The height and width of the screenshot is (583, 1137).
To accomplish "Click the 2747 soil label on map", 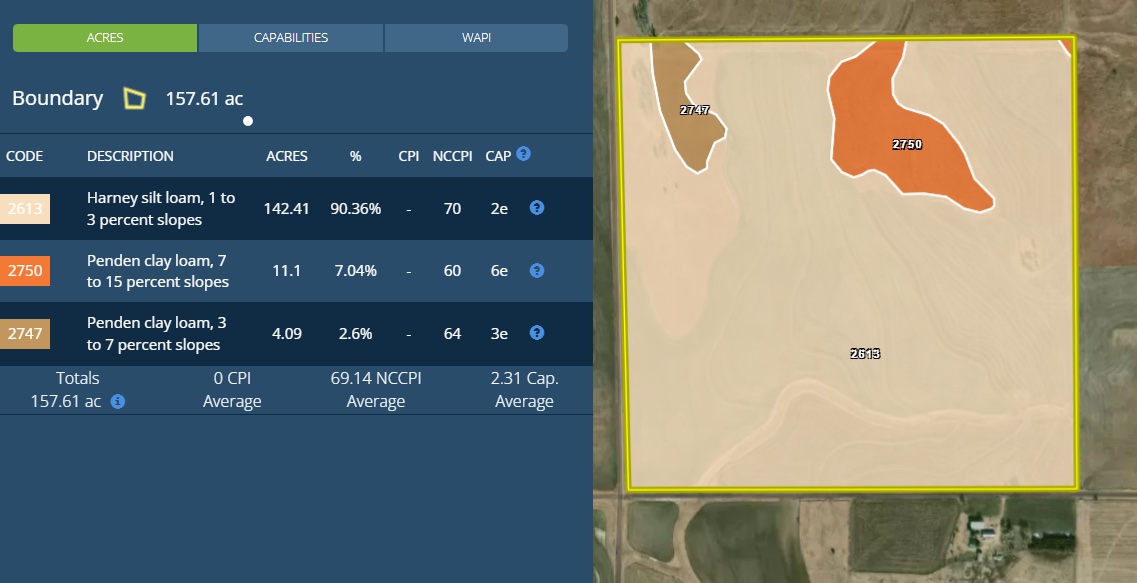I will [694, 110].
